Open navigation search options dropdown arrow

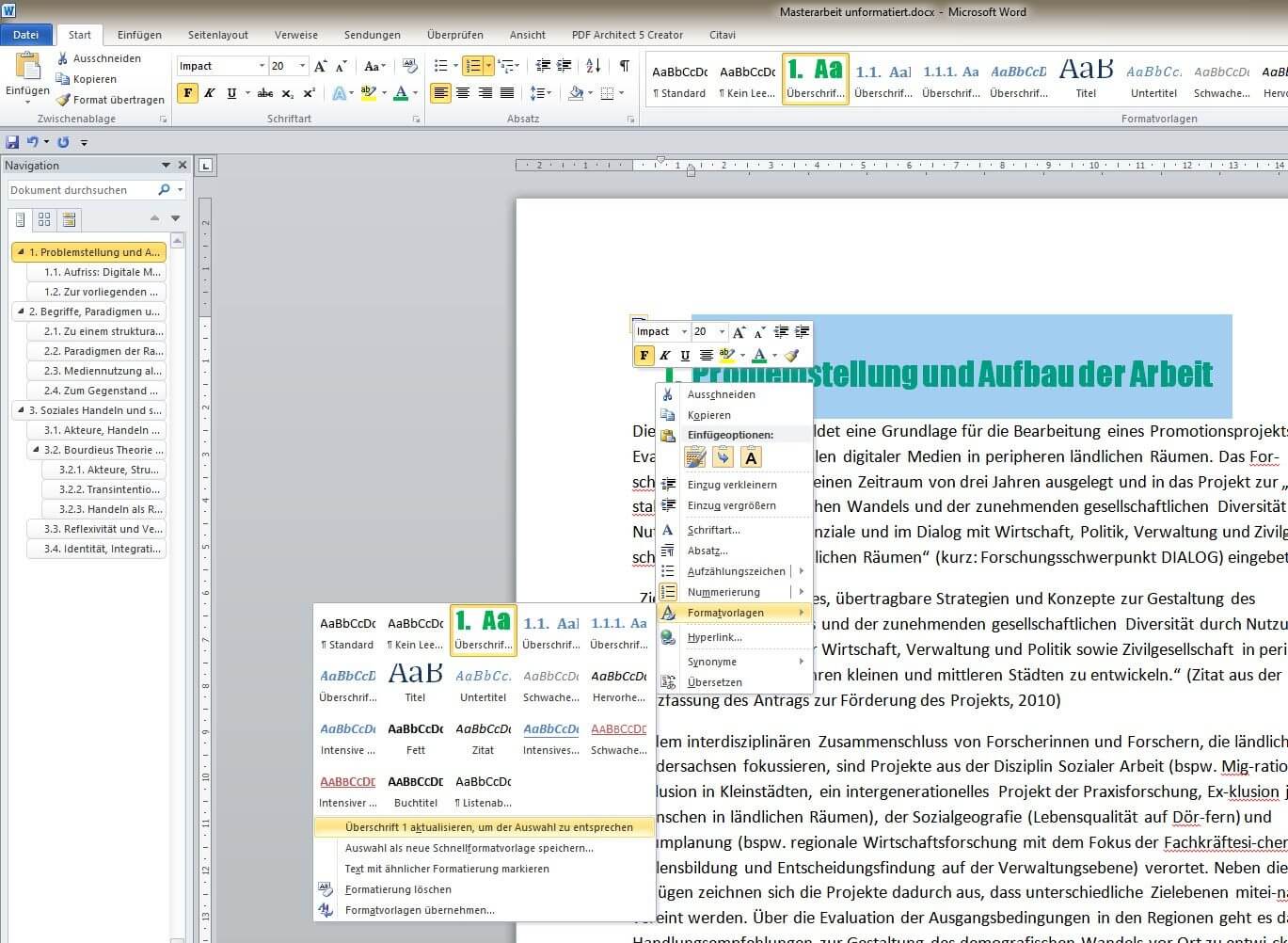180,190
